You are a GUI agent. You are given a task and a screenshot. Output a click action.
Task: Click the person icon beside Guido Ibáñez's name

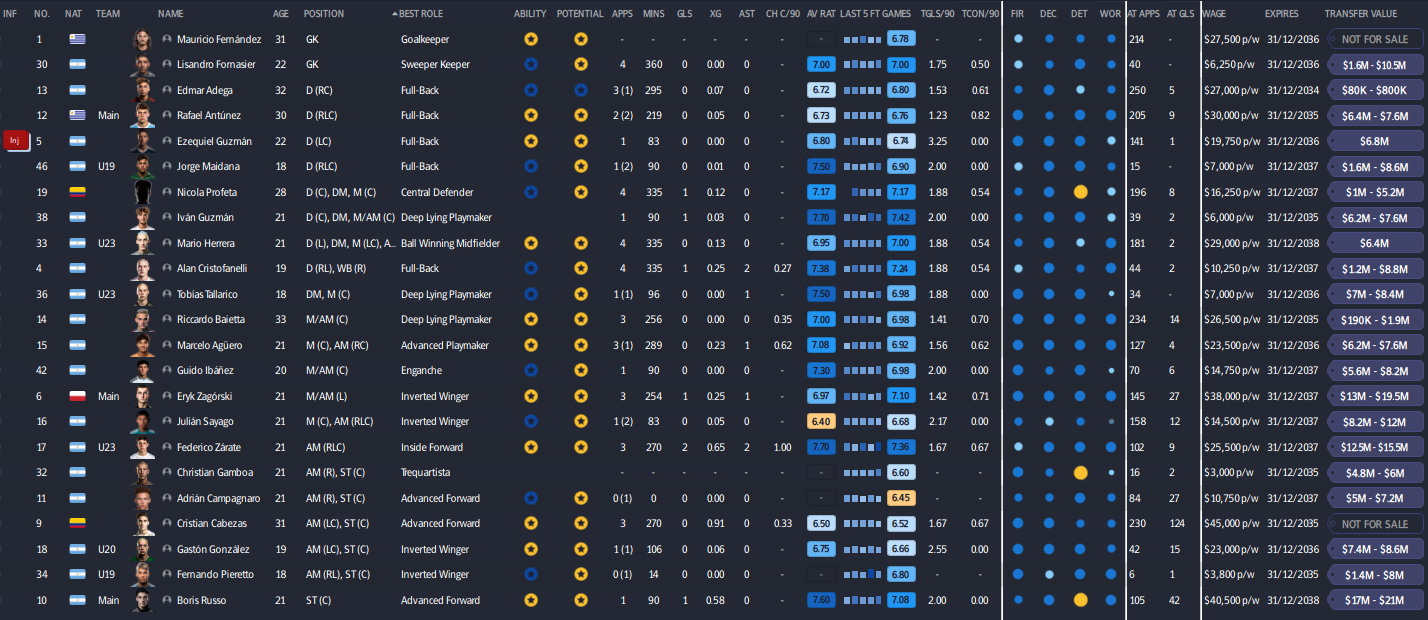166,370
